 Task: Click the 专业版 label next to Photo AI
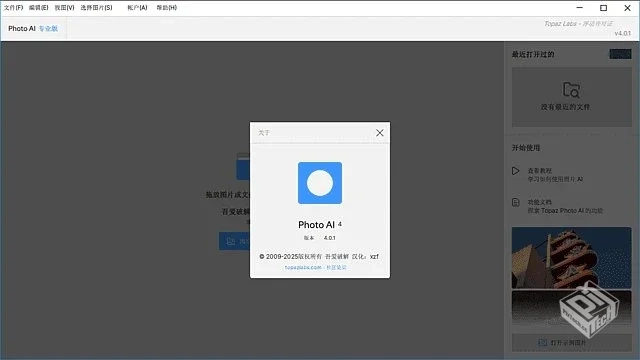coord(48,29)
